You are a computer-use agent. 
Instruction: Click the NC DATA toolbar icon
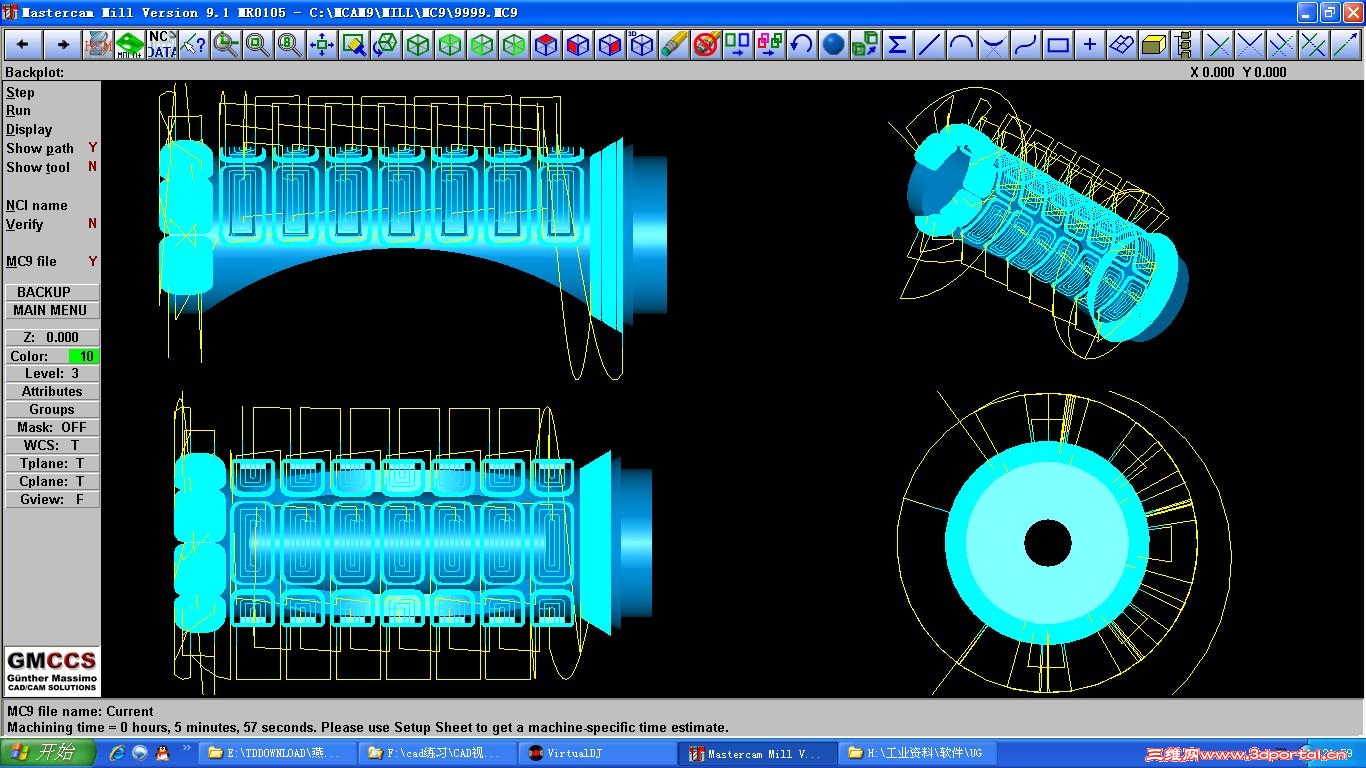[x=162, y=45]
